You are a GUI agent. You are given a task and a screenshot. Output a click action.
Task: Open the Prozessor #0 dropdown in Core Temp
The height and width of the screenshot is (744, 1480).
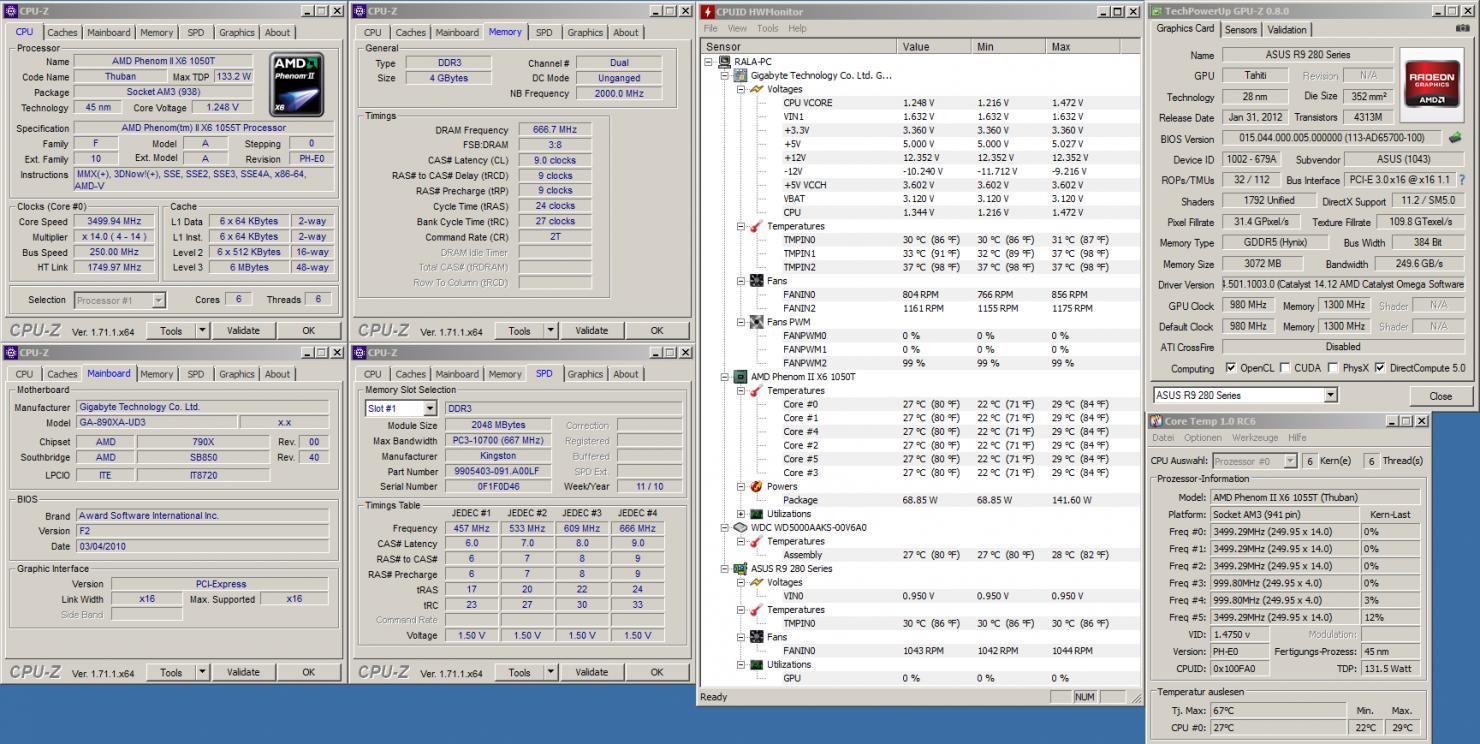(1290, 461)
